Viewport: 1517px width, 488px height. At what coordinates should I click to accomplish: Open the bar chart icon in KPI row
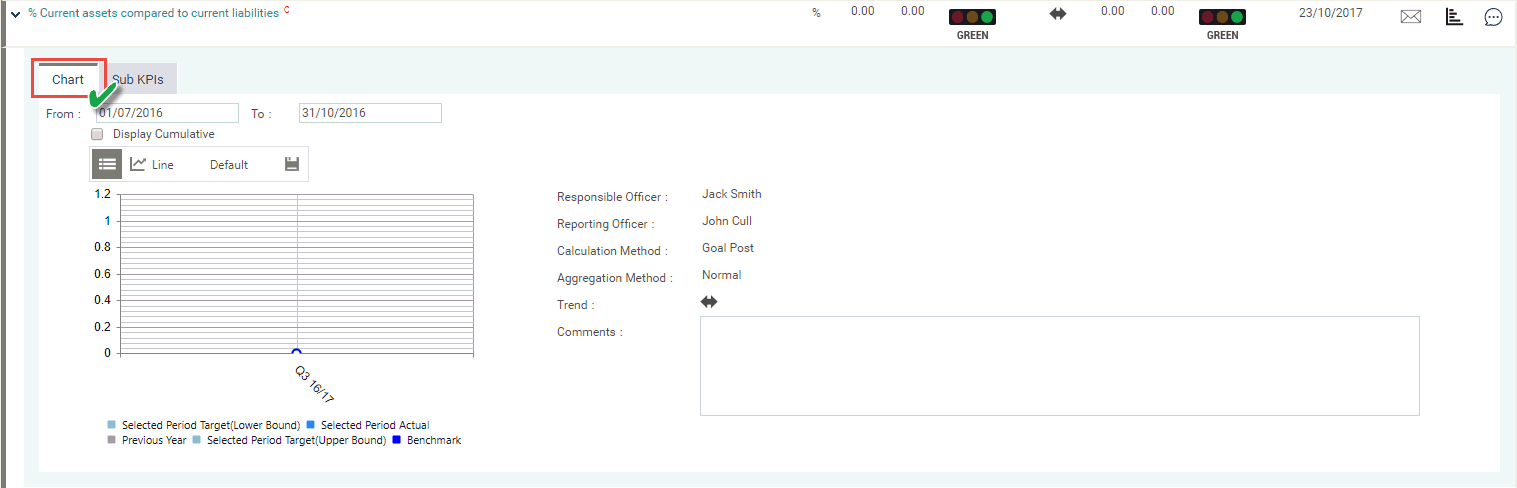(1455, 16)
